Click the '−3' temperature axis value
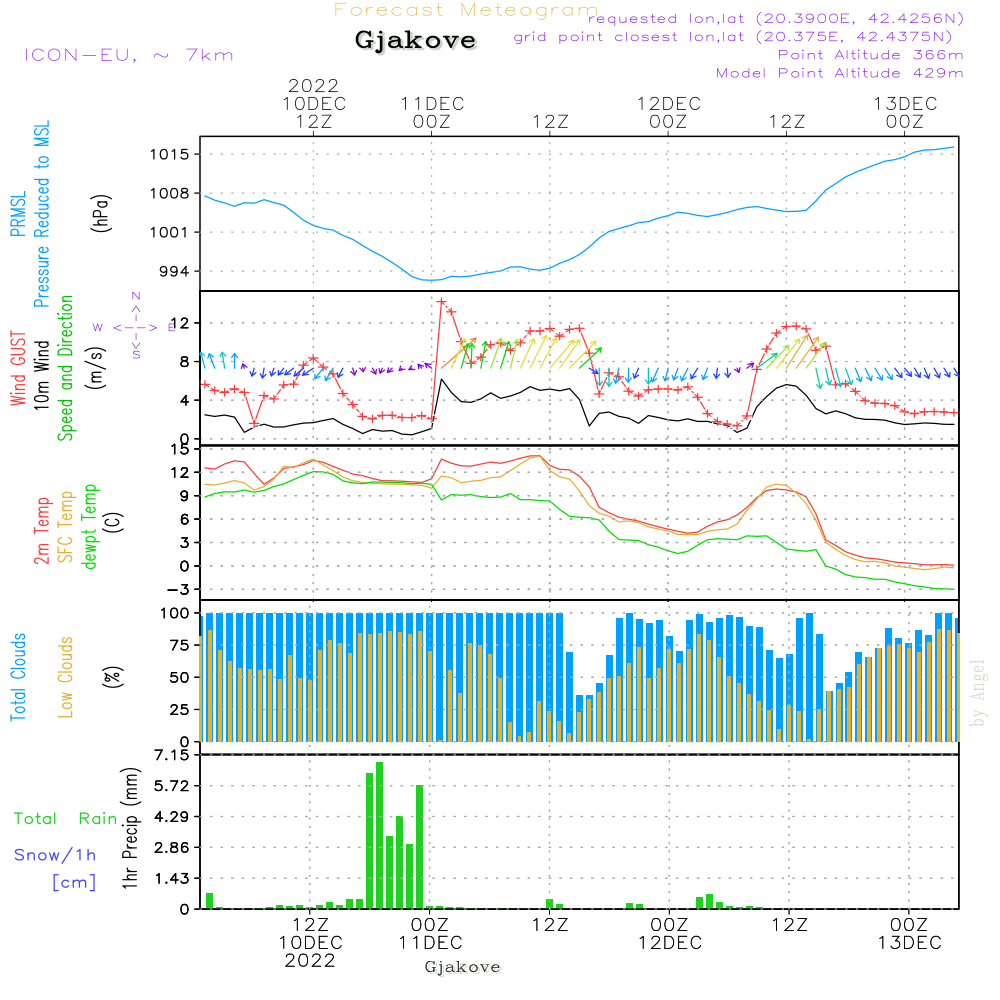 point(179,590)
